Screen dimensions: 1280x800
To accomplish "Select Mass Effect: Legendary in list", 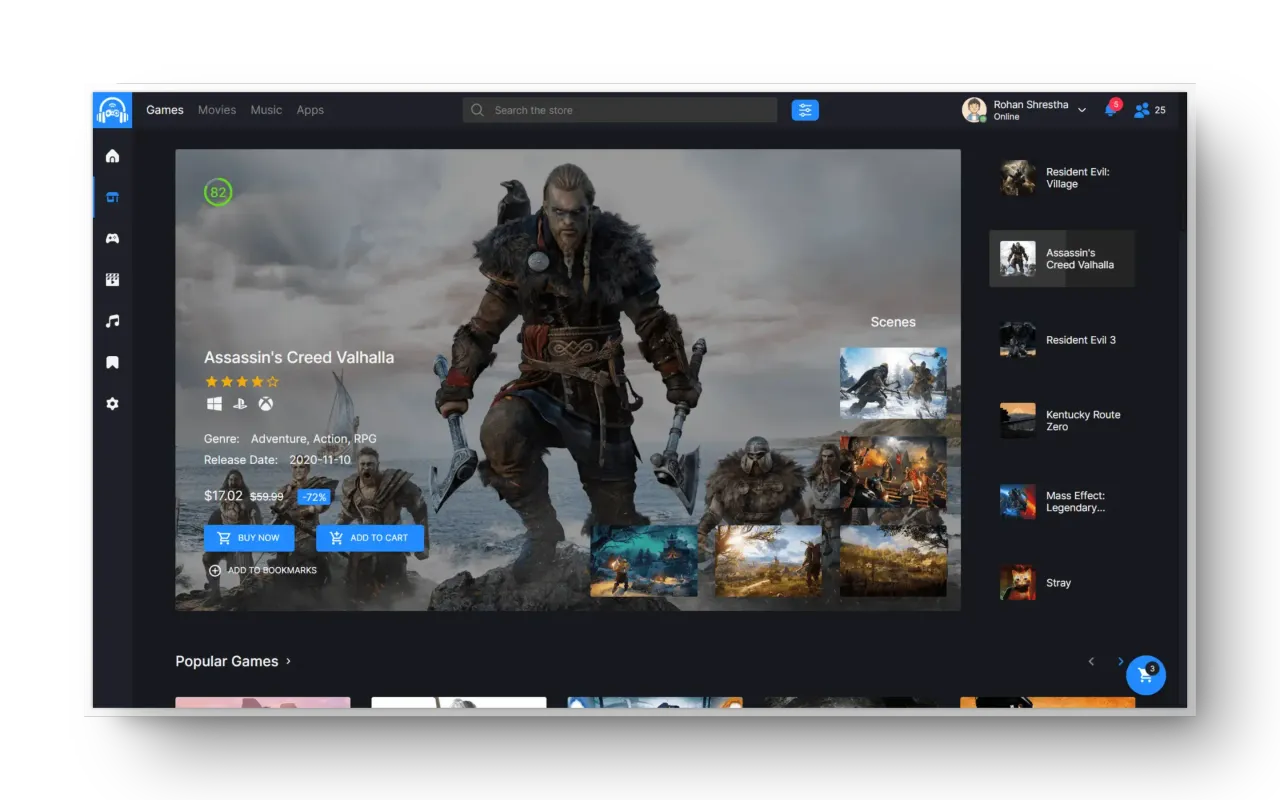I will 1062,502.
